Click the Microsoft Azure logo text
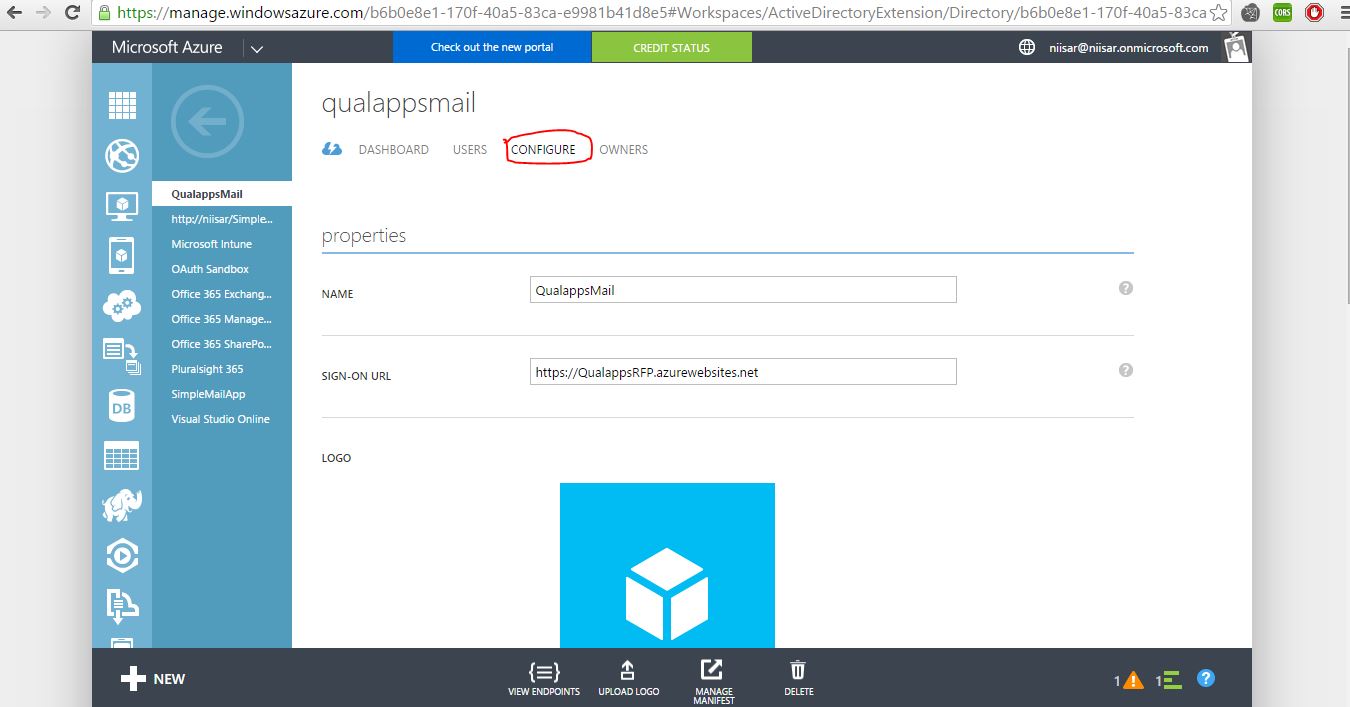Screen dimensions: 1350x707 (x=167, y=48)
